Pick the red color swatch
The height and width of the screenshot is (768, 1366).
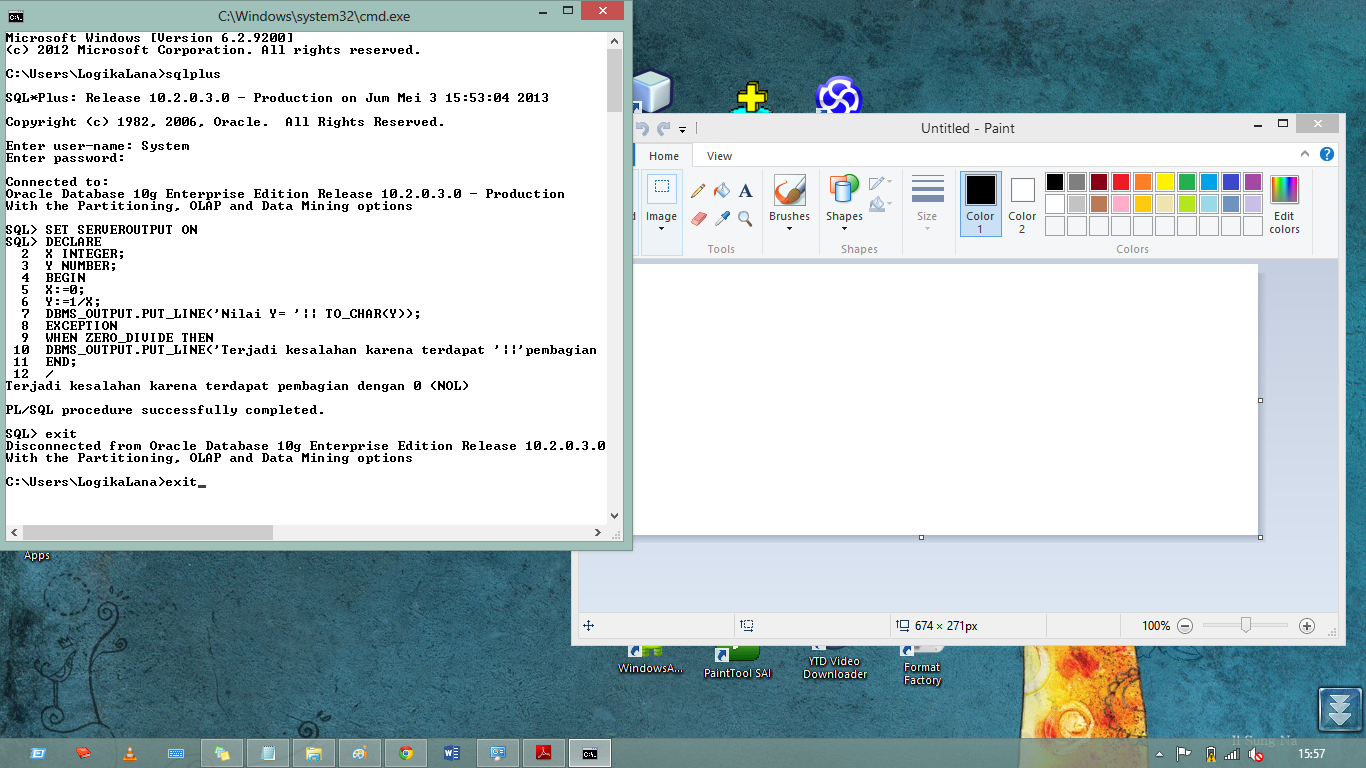tap(1121, 182)
